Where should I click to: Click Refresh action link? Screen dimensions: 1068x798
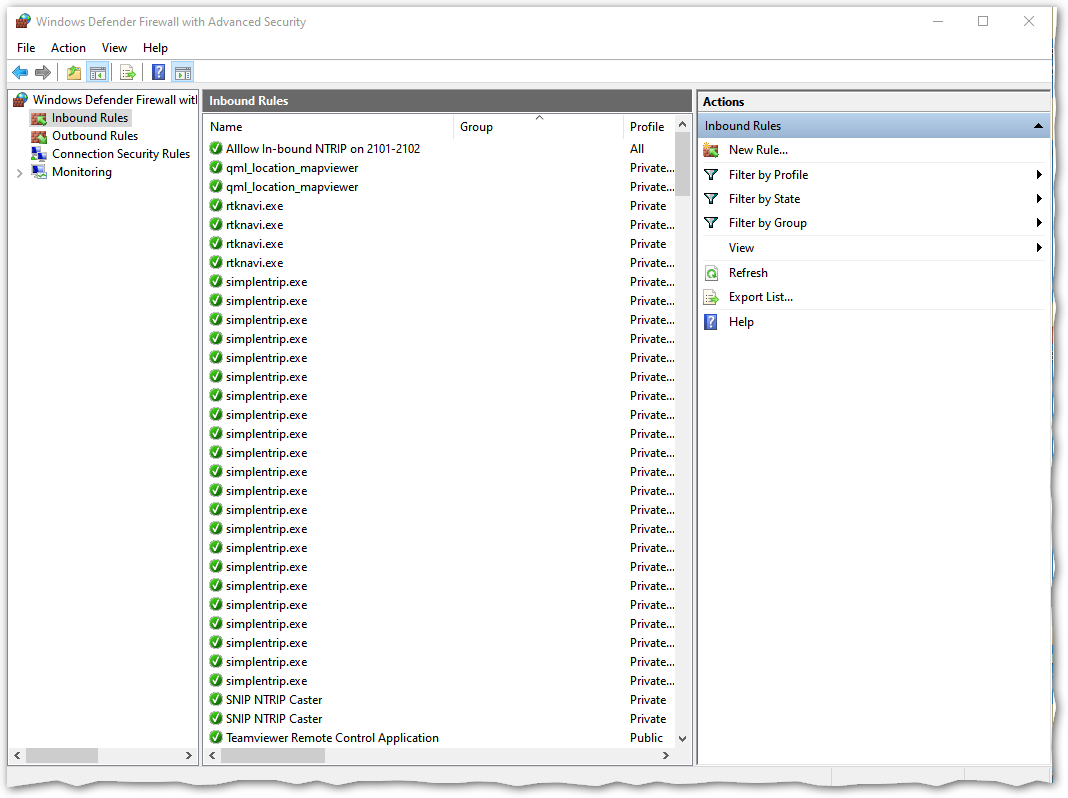[x=748, y=273]
